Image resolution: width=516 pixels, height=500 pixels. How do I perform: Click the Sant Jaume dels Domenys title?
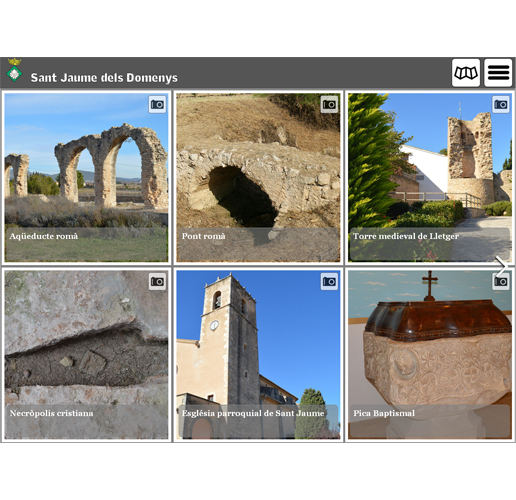(x=104, y=78)
